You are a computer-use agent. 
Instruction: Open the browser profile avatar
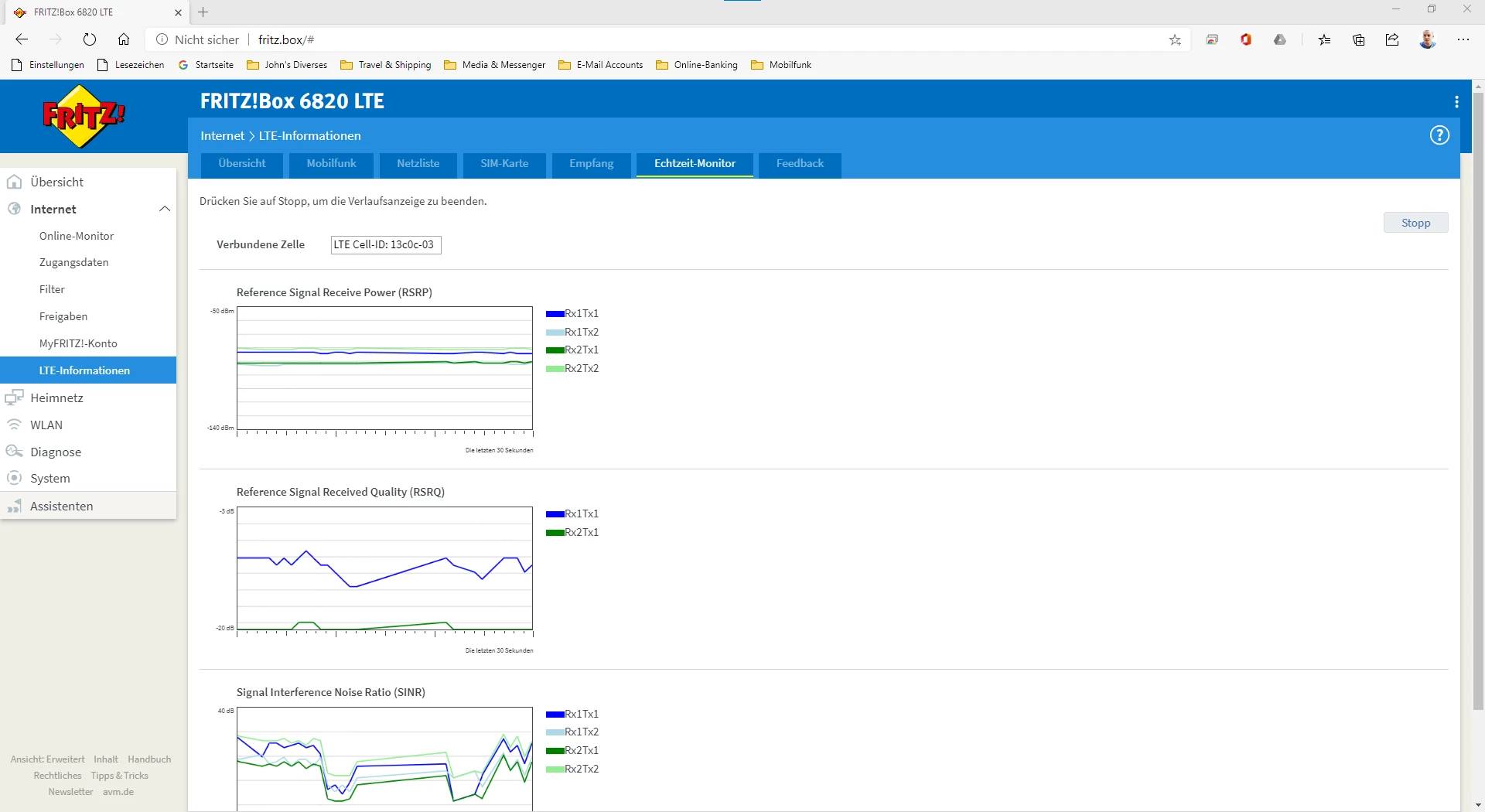(1427, 39)
